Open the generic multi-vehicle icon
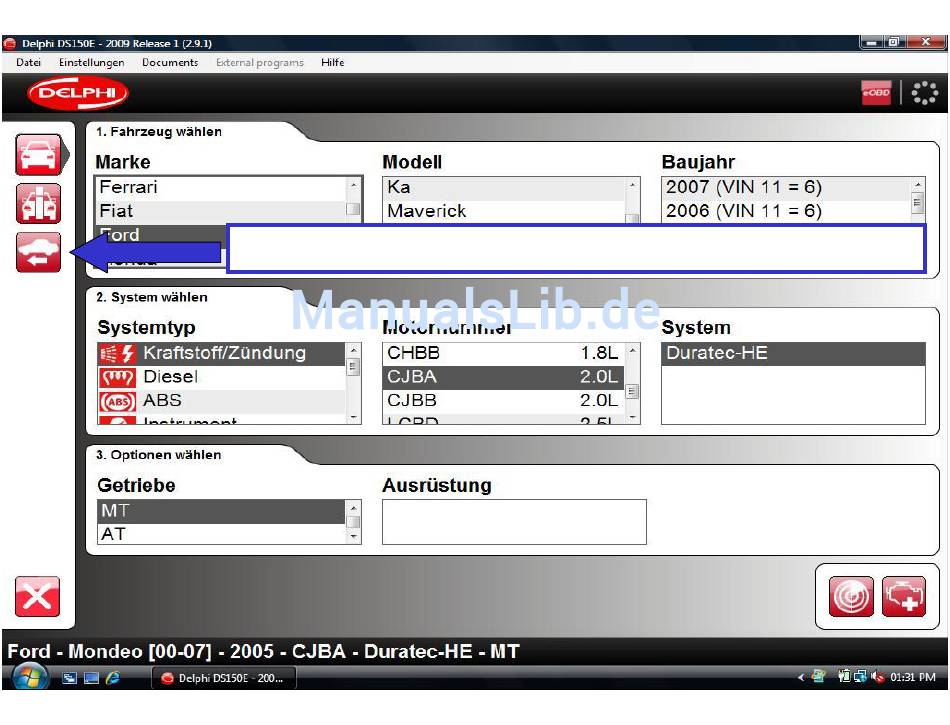Screen dimensions: 950x725 pos(38,204)
